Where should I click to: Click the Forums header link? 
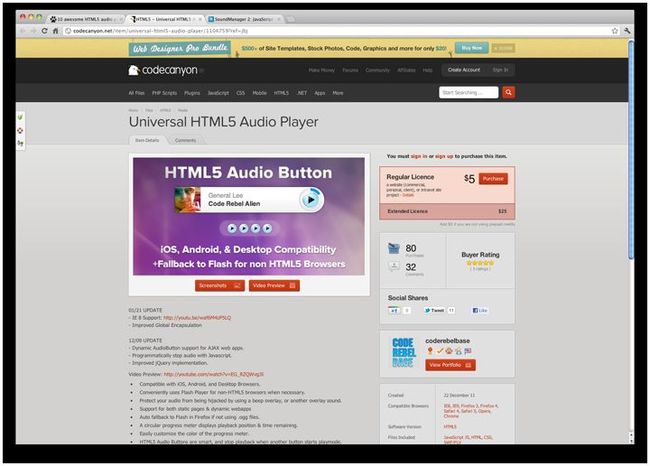tap(350, 70)
